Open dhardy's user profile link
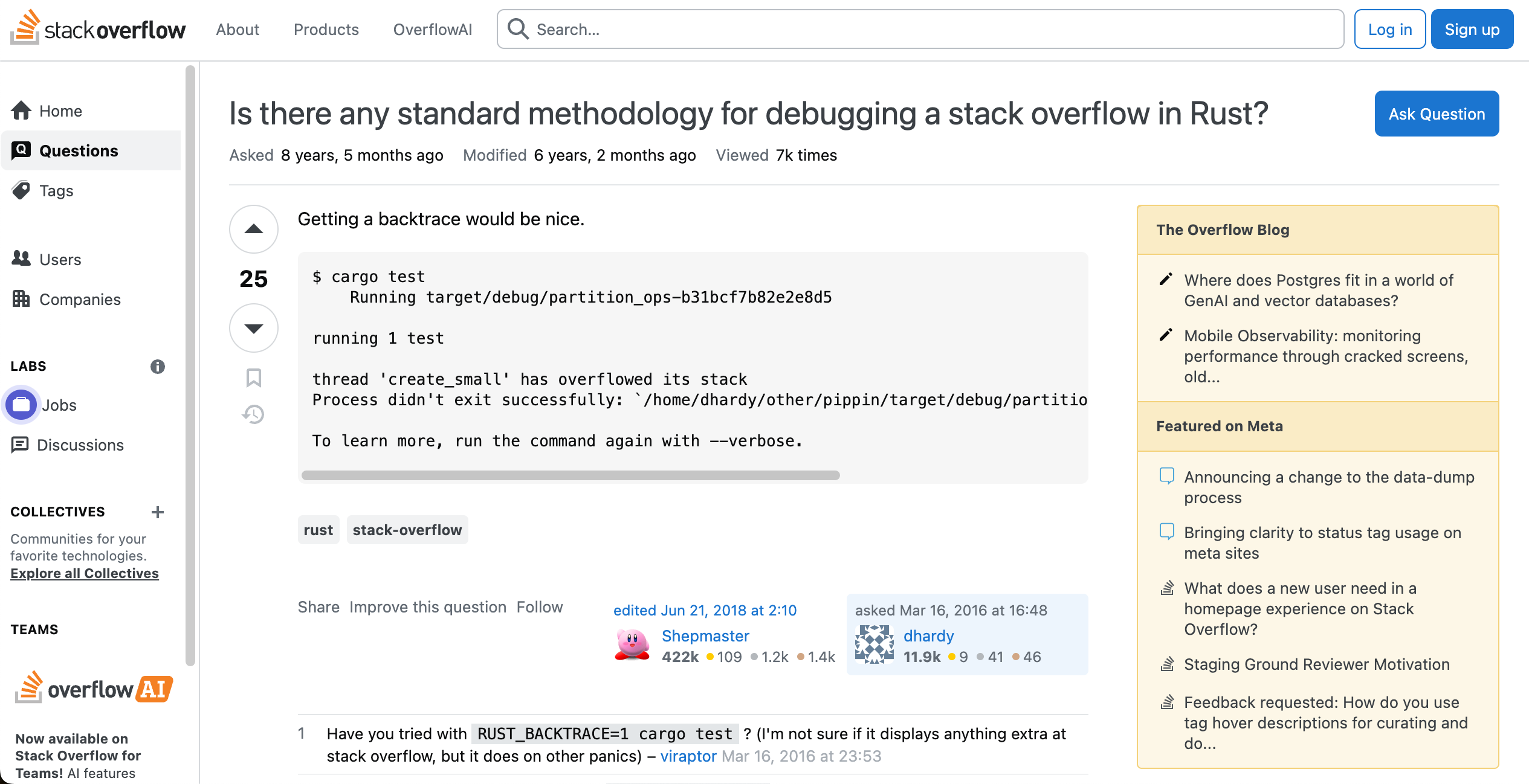Screen dimensions: 1529x784 [929, 636]
